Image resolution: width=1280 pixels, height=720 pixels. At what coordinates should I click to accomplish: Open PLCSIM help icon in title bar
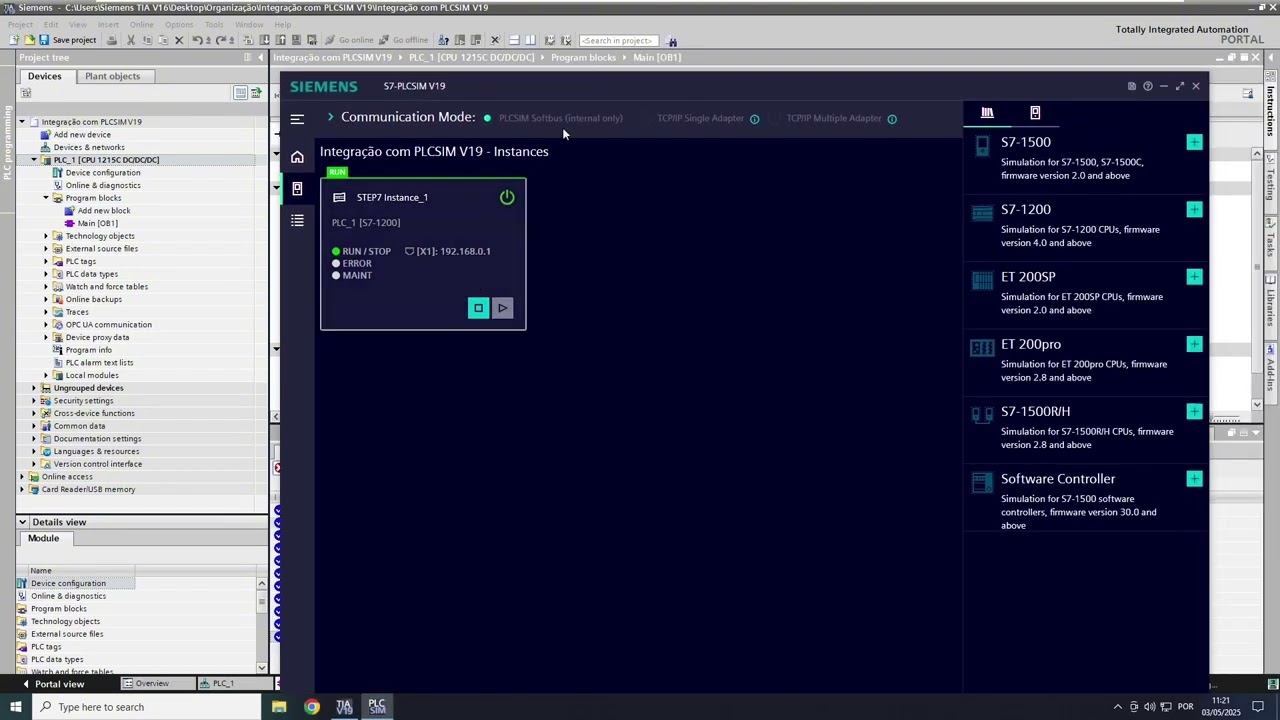1147,86
